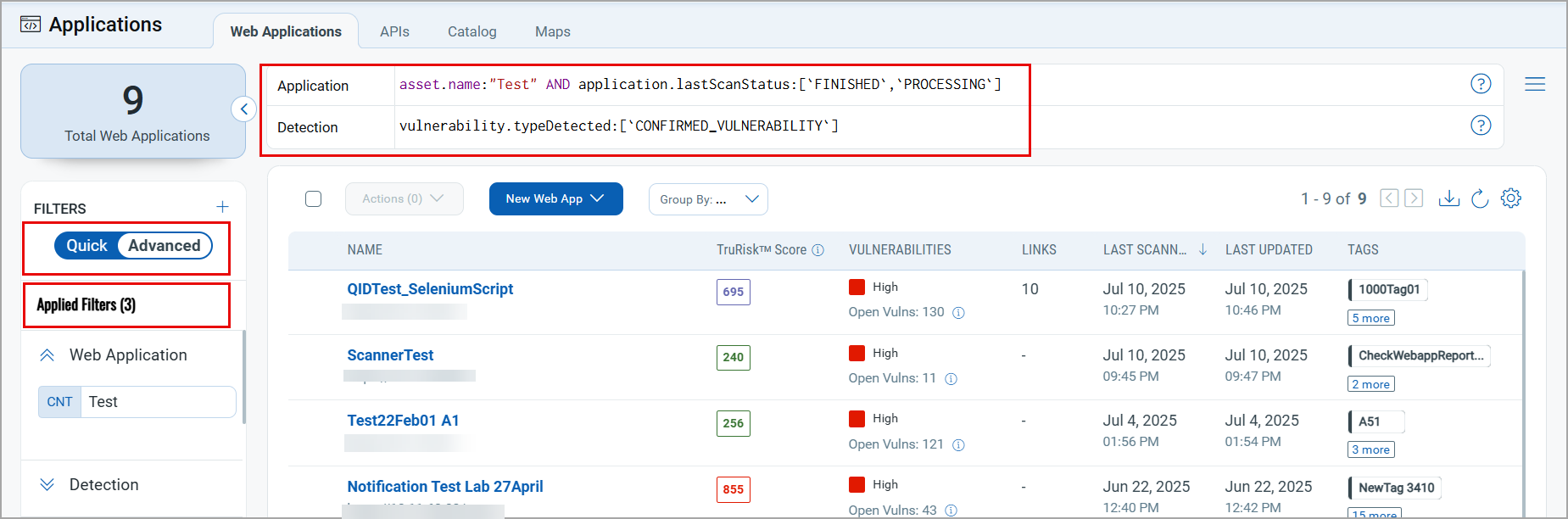Viewport: 1568px width, 519px height.
Task: Download the web applications list
Action: [x=1449, y=198]
